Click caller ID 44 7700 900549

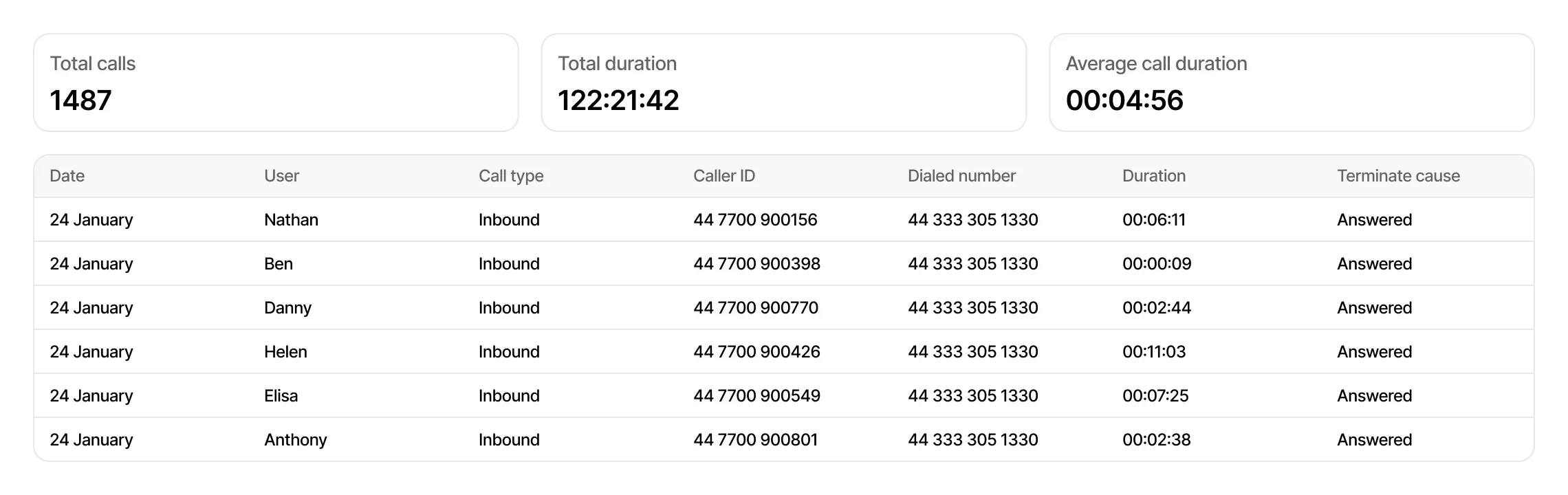[756, 396]
